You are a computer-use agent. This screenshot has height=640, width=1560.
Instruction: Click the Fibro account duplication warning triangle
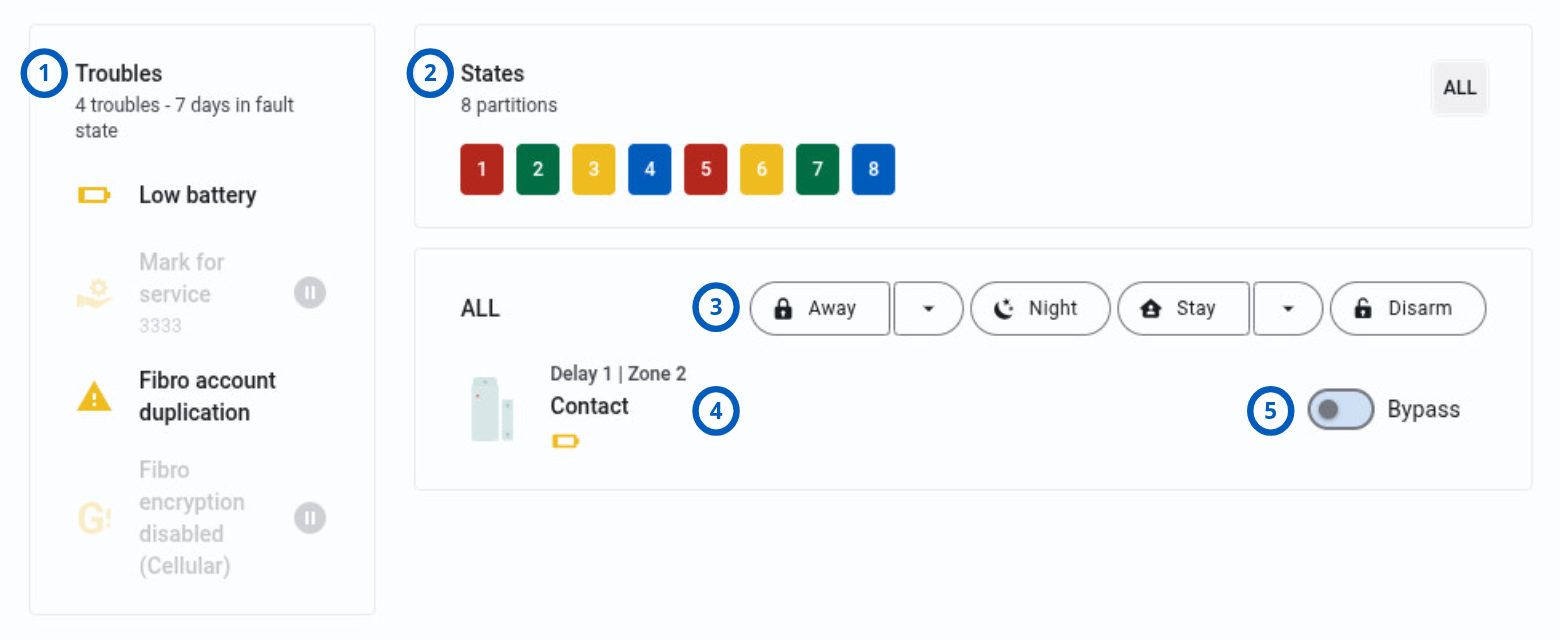[94, 397]
